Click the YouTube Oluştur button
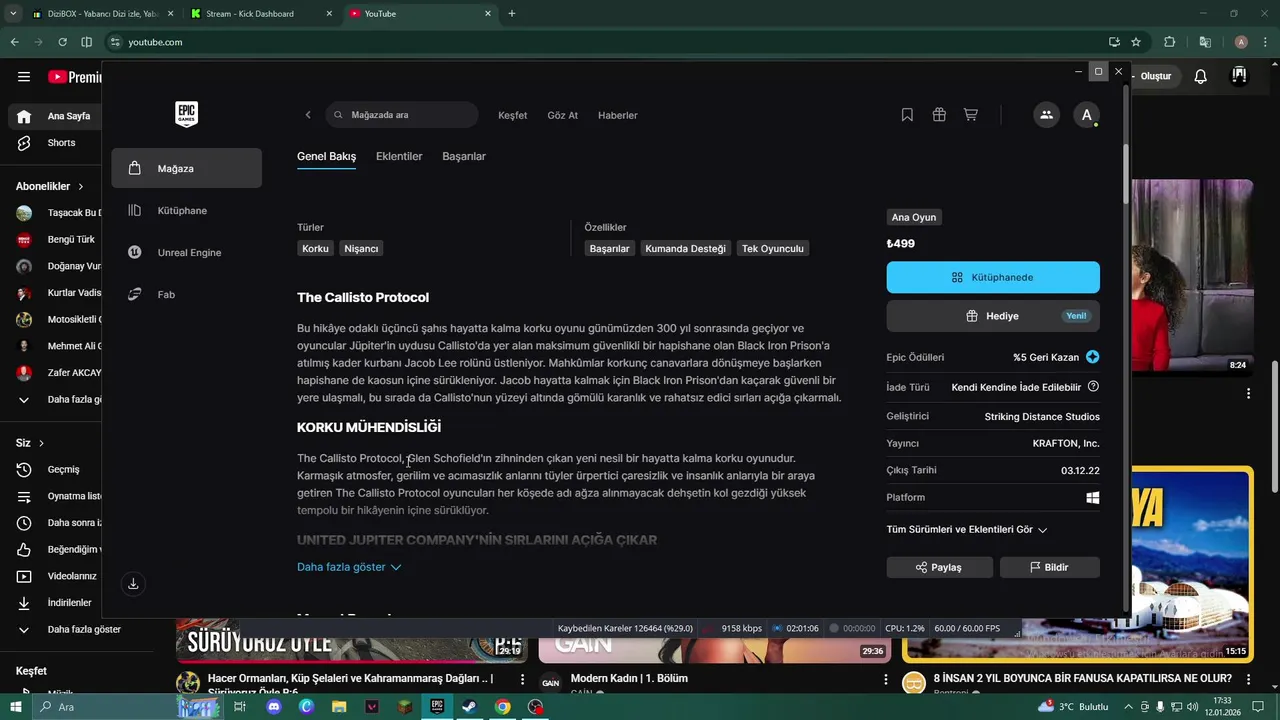The height and width of the screenshot is (720, 1280). [x=1155, y=77]
